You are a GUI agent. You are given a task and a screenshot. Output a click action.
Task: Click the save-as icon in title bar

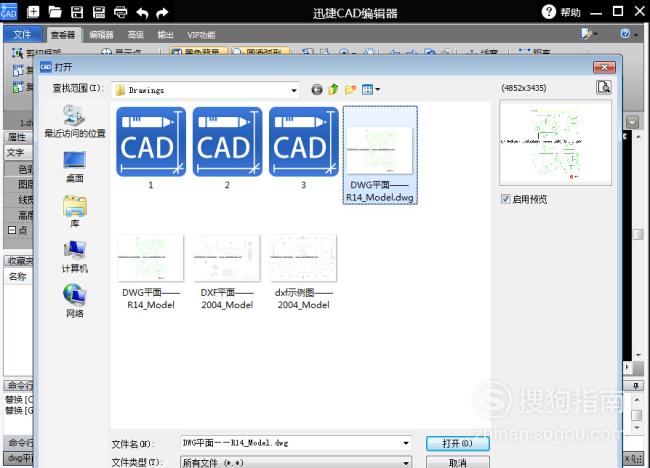click(99, 12)
